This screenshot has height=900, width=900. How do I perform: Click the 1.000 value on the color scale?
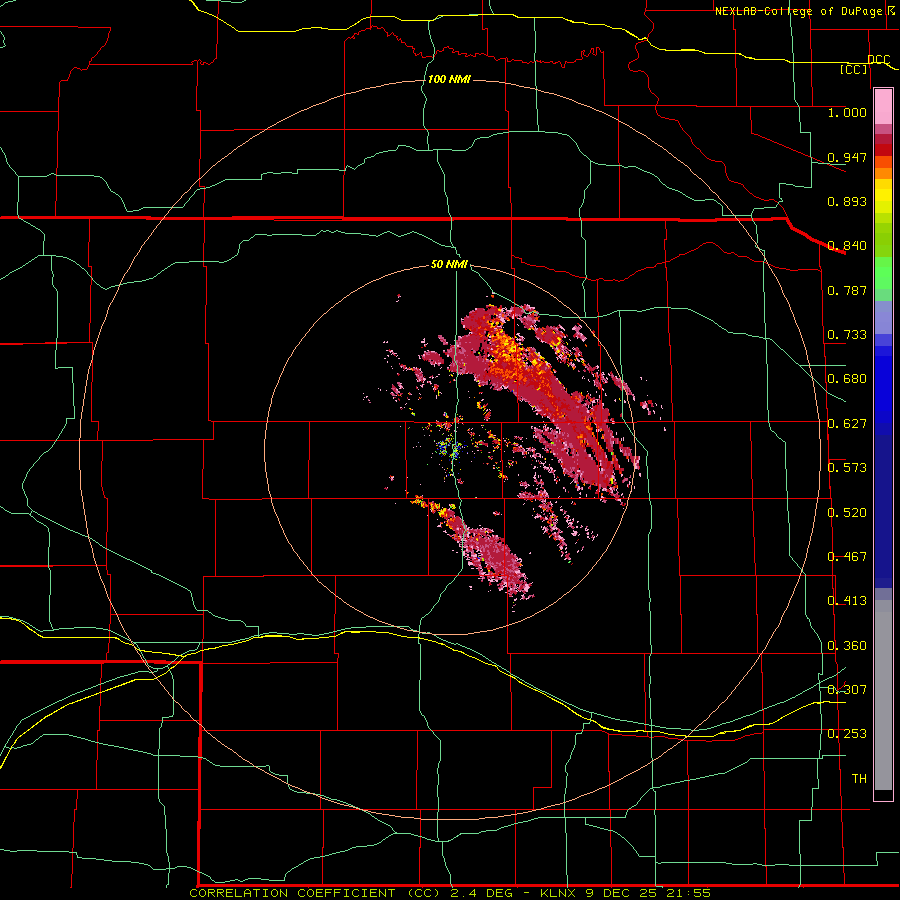click(x=847, y=112)
